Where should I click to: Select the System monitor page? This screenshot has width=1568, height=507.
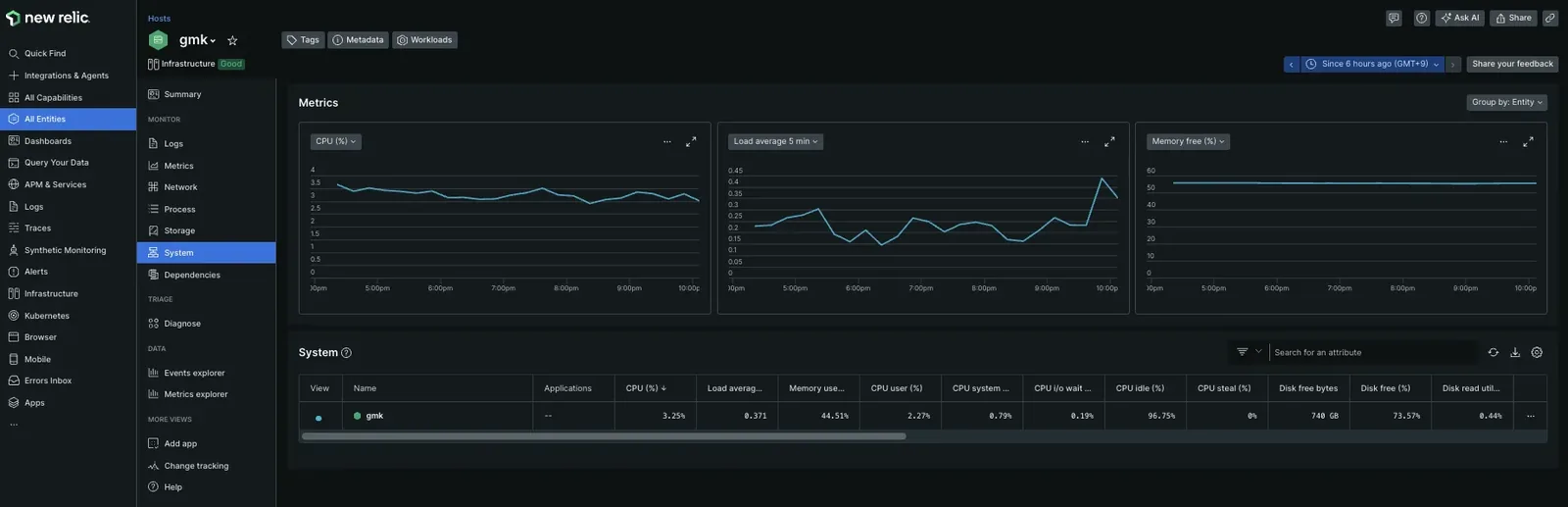(206, 253)
